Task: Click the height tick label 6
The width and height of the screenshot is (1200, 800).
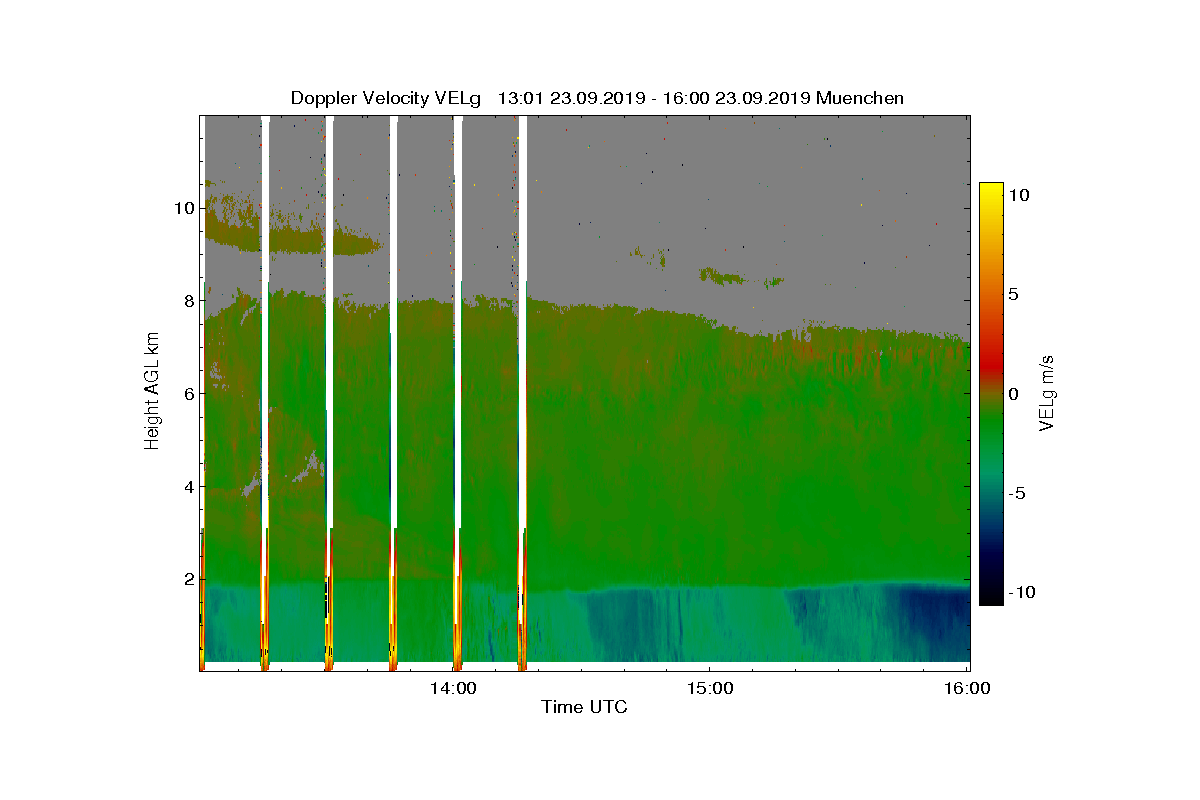Action: coord(187,394)
